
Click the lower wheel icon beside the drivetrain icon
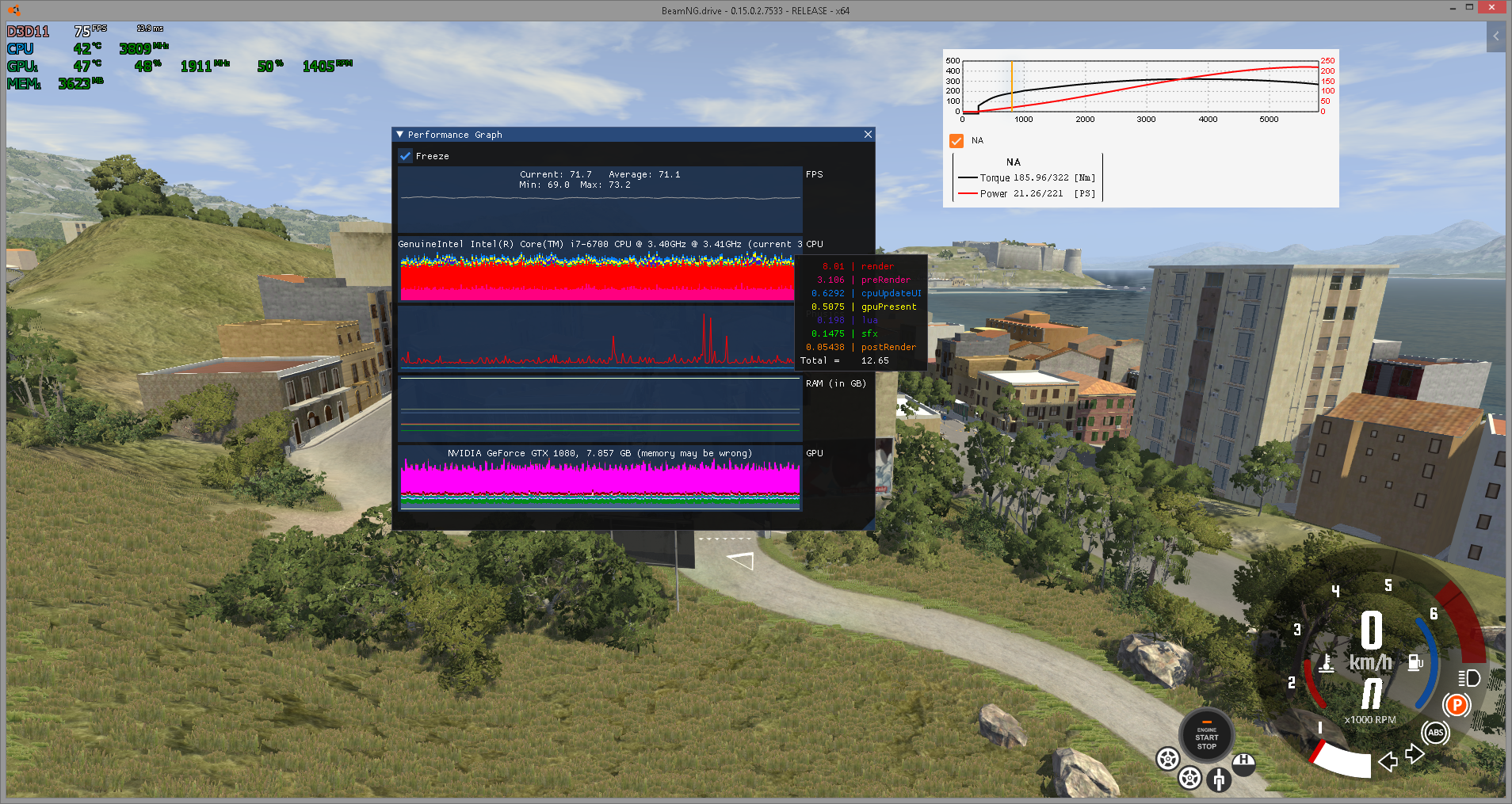point(1189,778)
